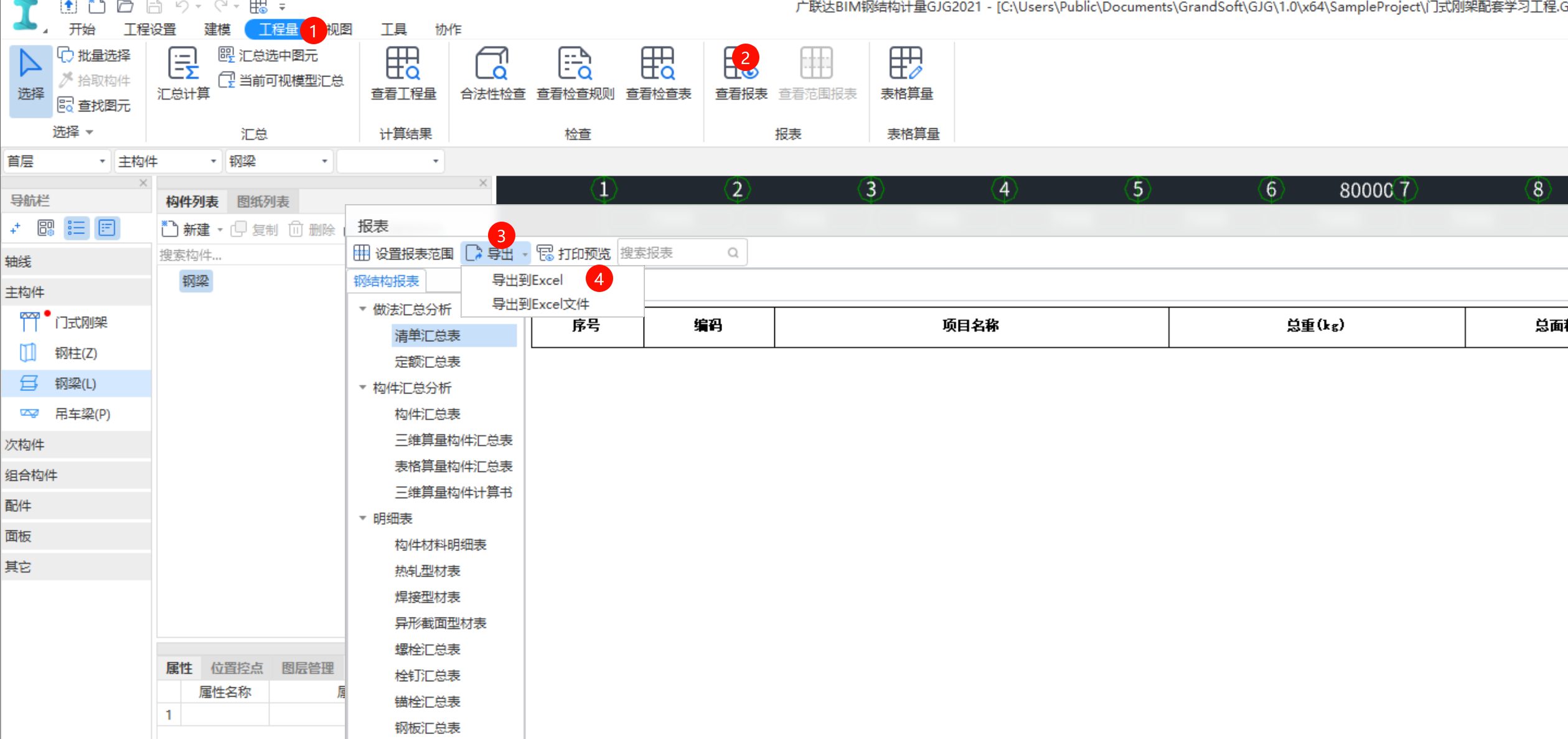Select 螺栓汇总表 report
This screenshot has width=1568, height=739.
(428, 649)
